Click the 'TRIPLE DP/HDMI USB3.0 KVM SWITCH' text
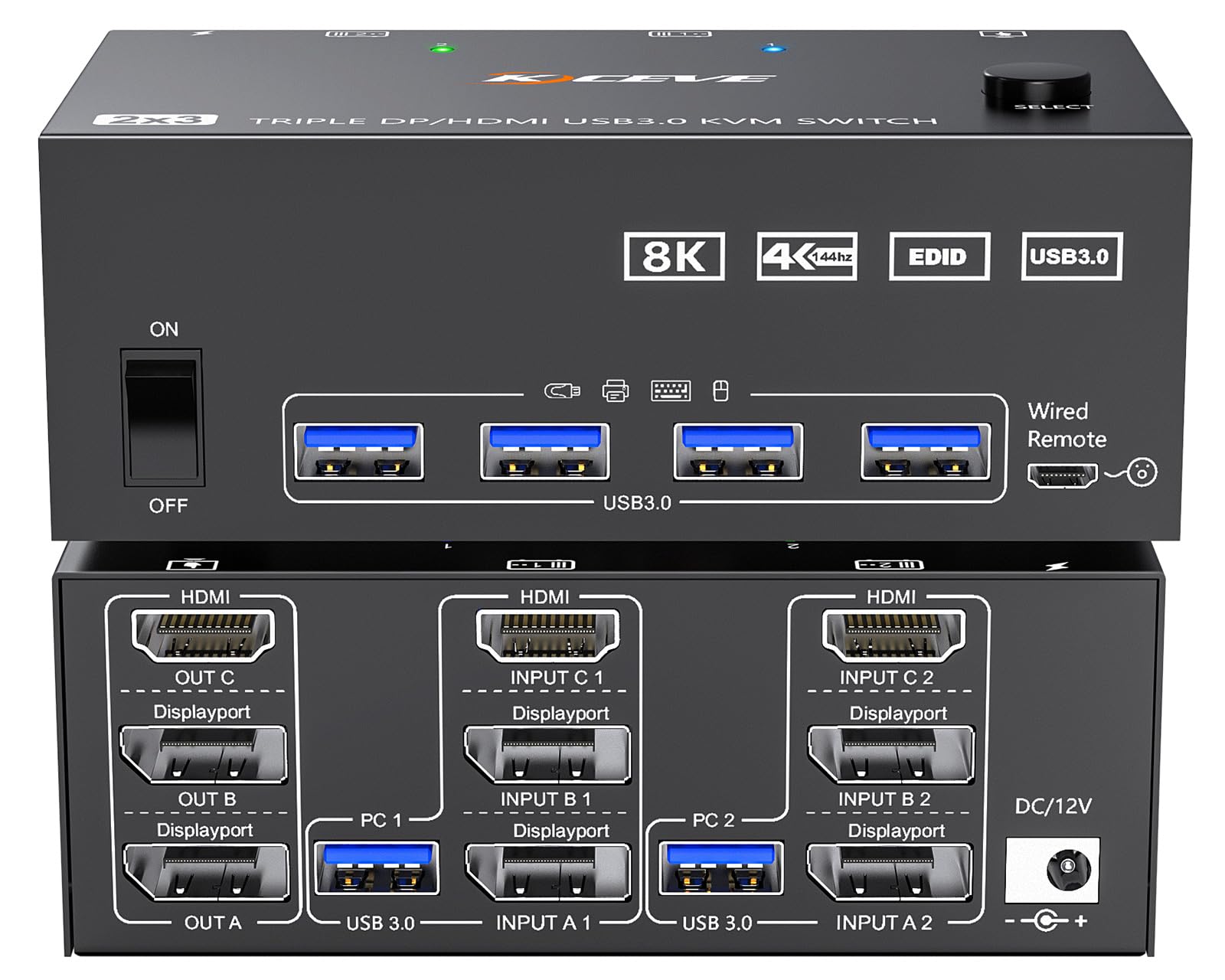The width and height of the screenshot is (1225, 980). coord(594,120)
